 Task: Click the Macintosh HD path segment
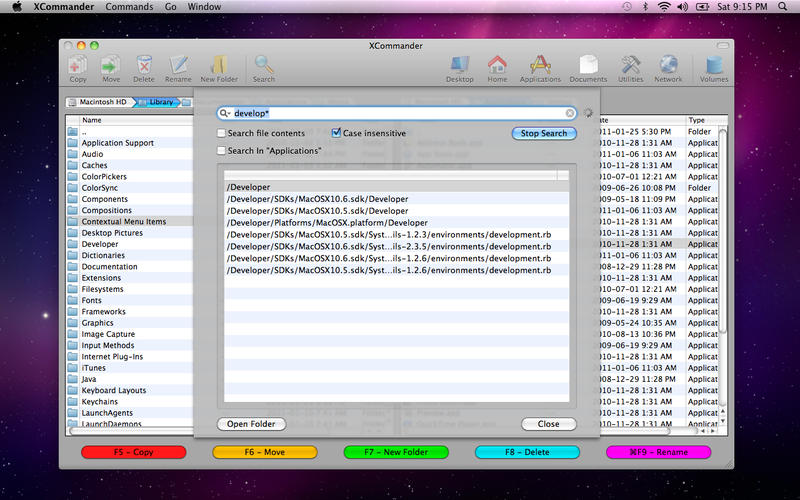pos(99,102)
